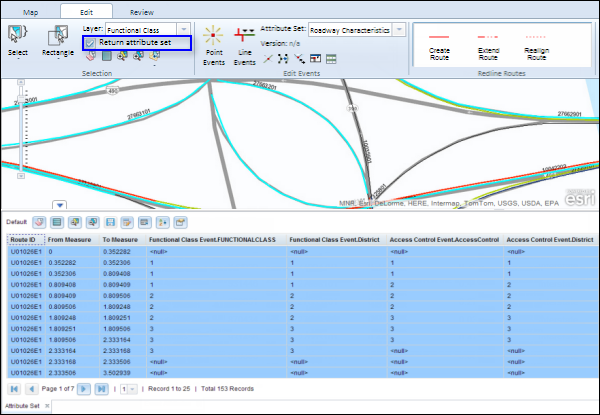The width and height of the screenshot is (600, 415).
Task: Close the Attribute Set bottom tab
Action: 47,407
